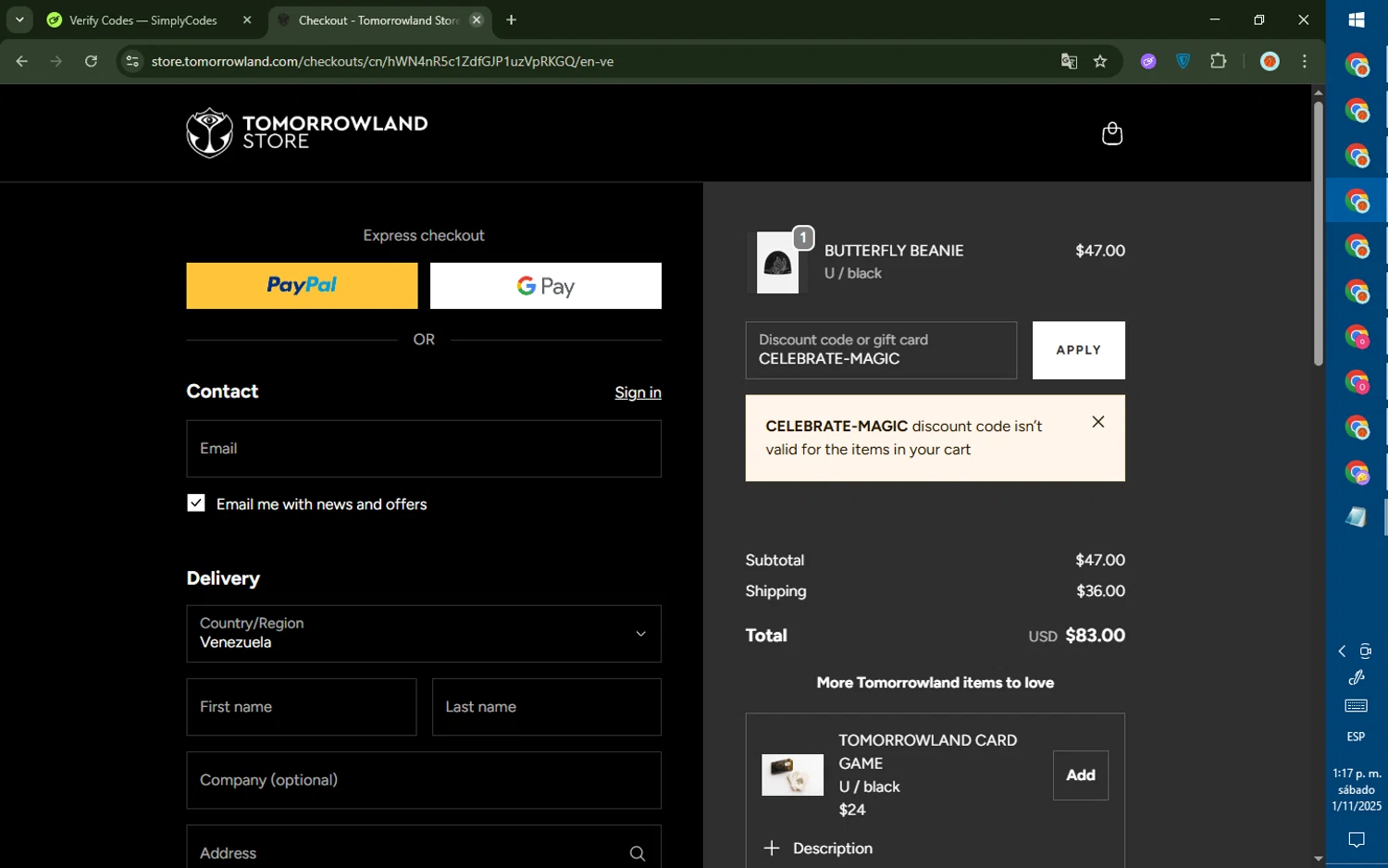Open the purple extension icon in toolbar

tap(1148, 61)
